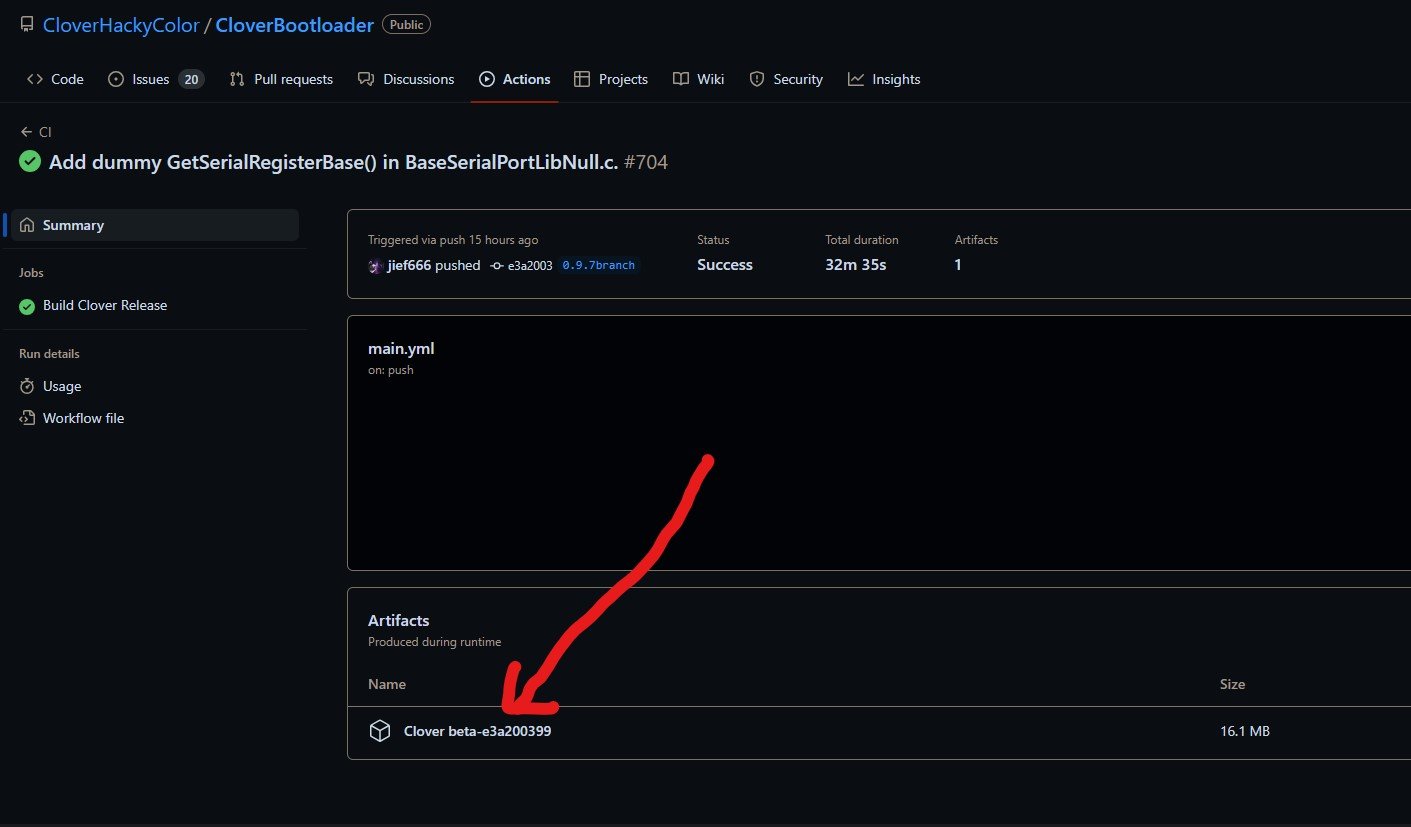Select the Actions tab
Screen dimensions: 1411x827
pyautogui.click(x=515, y=79)
